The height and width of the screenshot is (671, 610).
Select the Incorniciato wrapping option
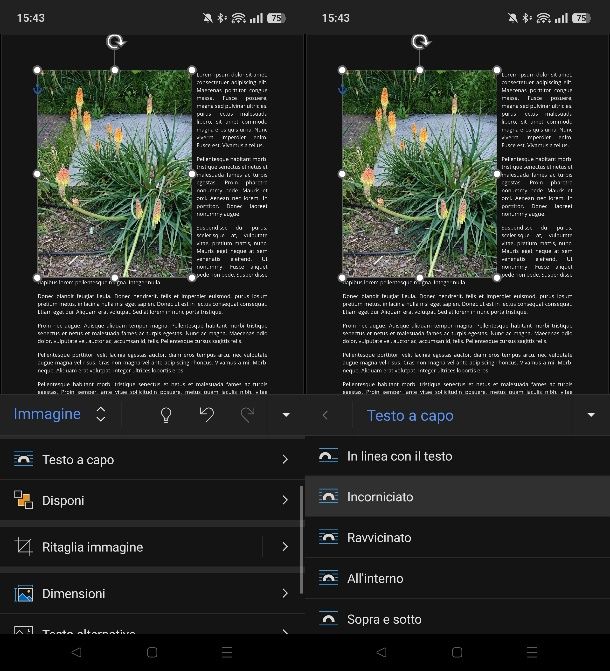click(380, 497)
